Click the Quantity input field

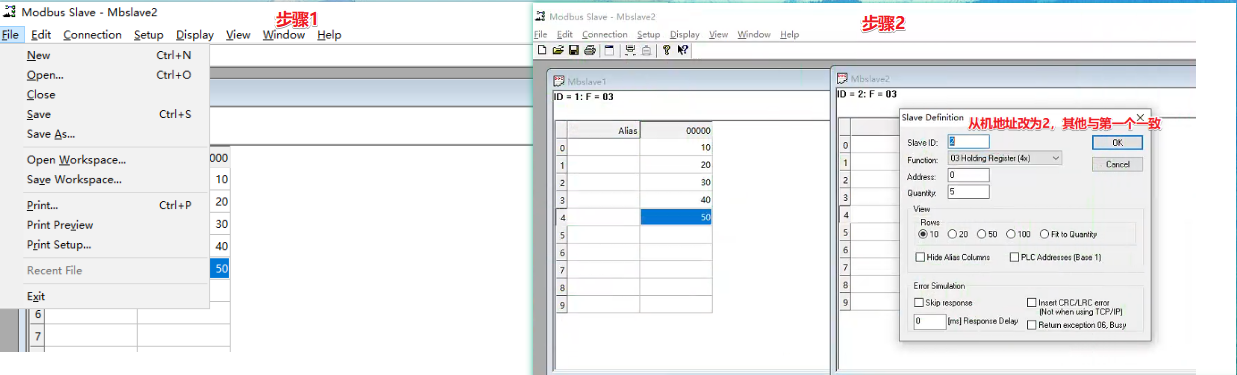968,191
